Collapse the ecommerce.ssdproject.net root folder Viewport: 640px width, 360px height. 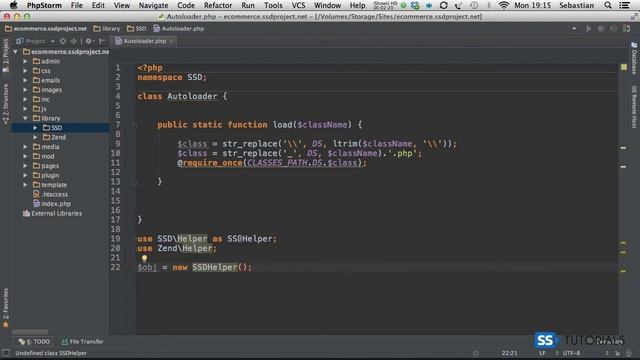pos(16,52)
